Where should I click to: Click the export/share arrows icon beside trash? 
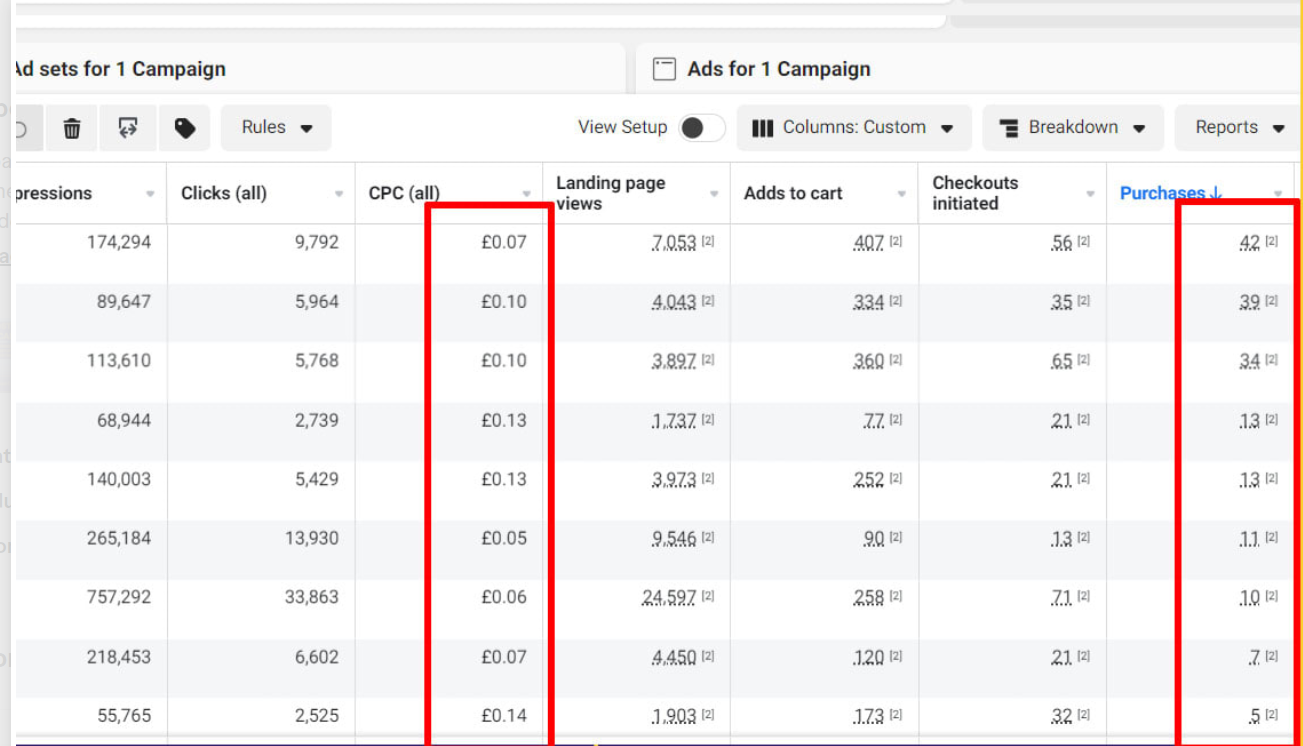coord(128,128)
